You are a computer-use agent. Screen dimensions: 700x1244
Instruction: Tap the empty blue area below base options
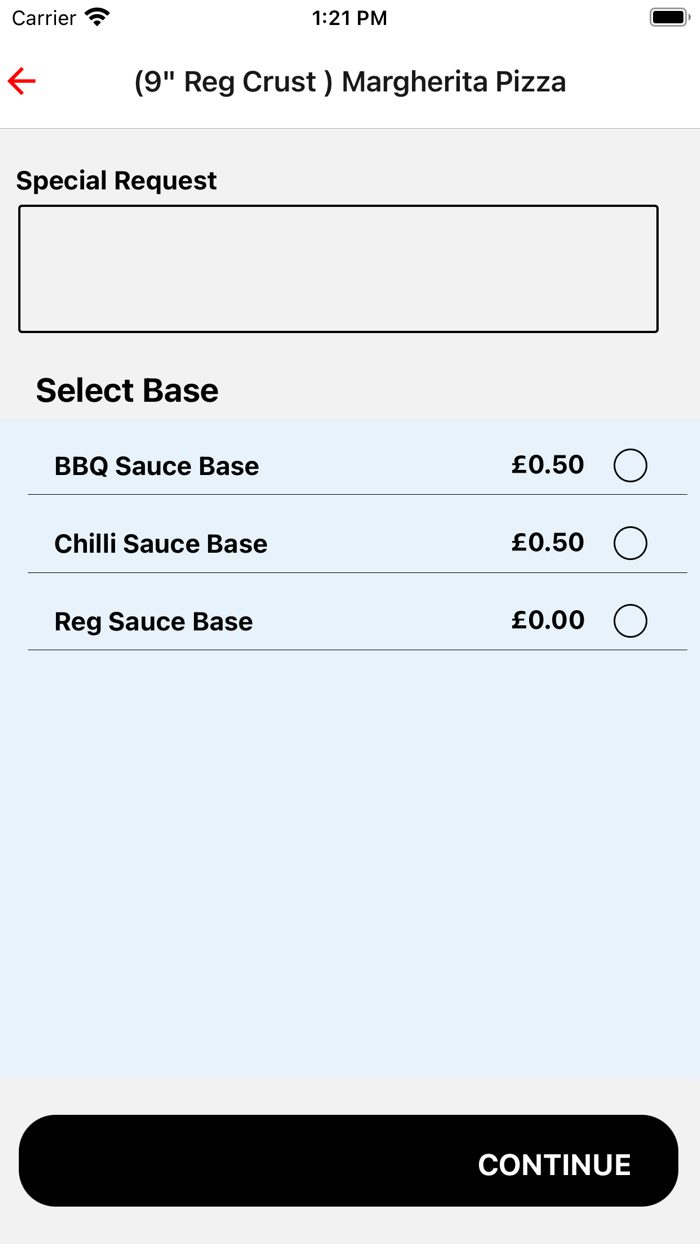350,860
